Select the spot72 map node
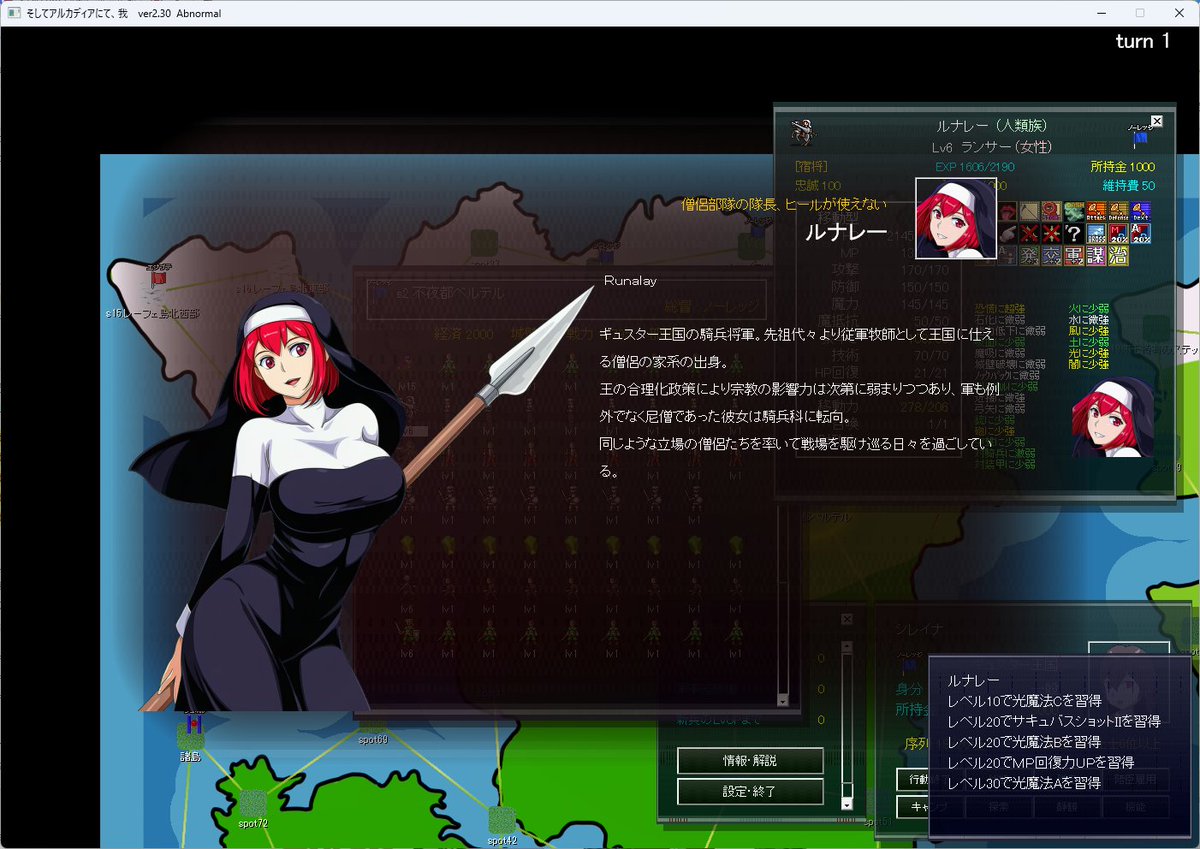This screenshot has width=1200, height=849. click(253, 803)
